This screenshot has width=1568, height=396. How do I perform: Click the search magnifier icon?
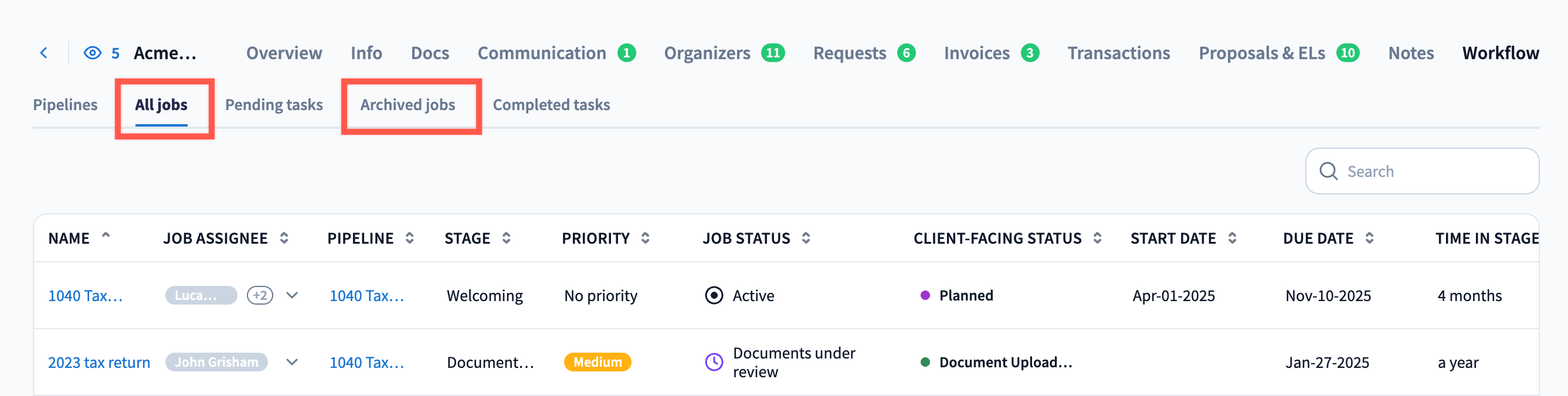tap(1328, 172)
